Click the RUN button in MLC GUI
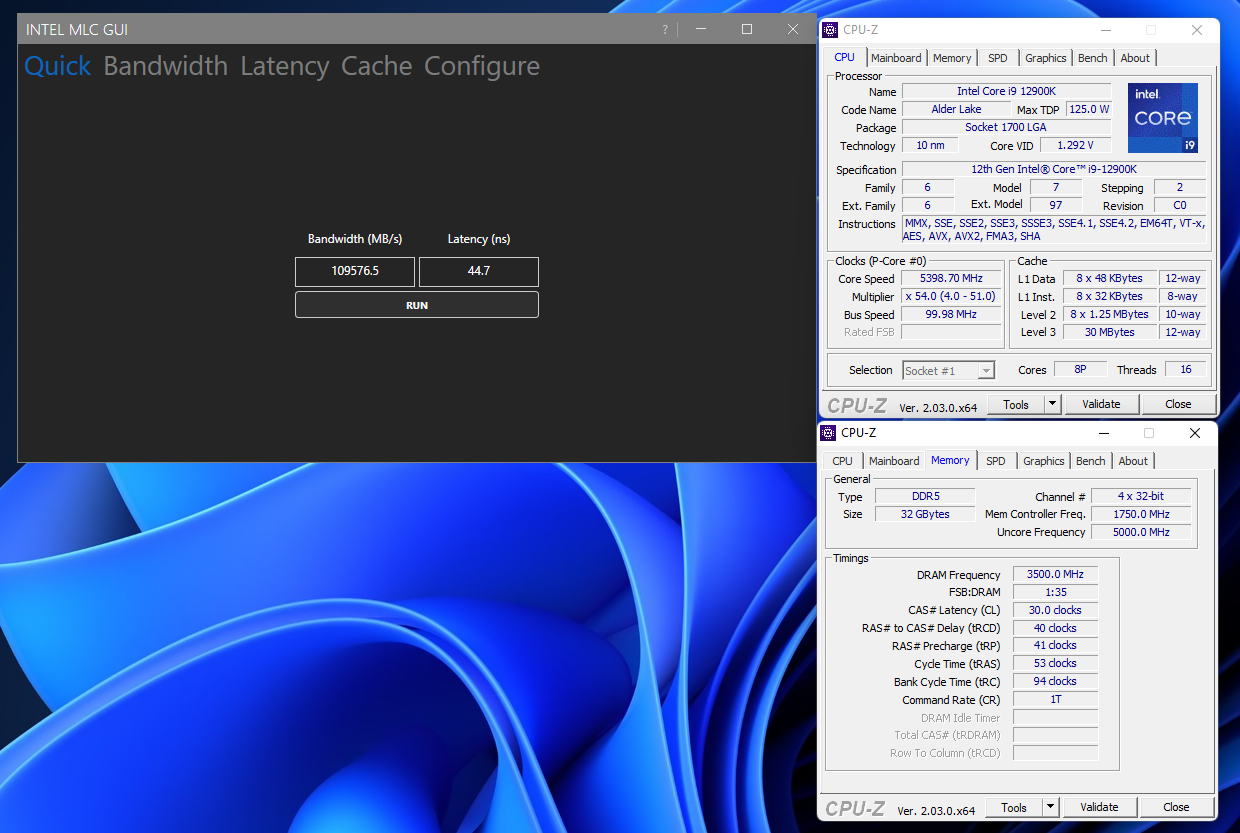This screenshot has height=833, width=1240. pyautogui.click(x=417, y=305)
